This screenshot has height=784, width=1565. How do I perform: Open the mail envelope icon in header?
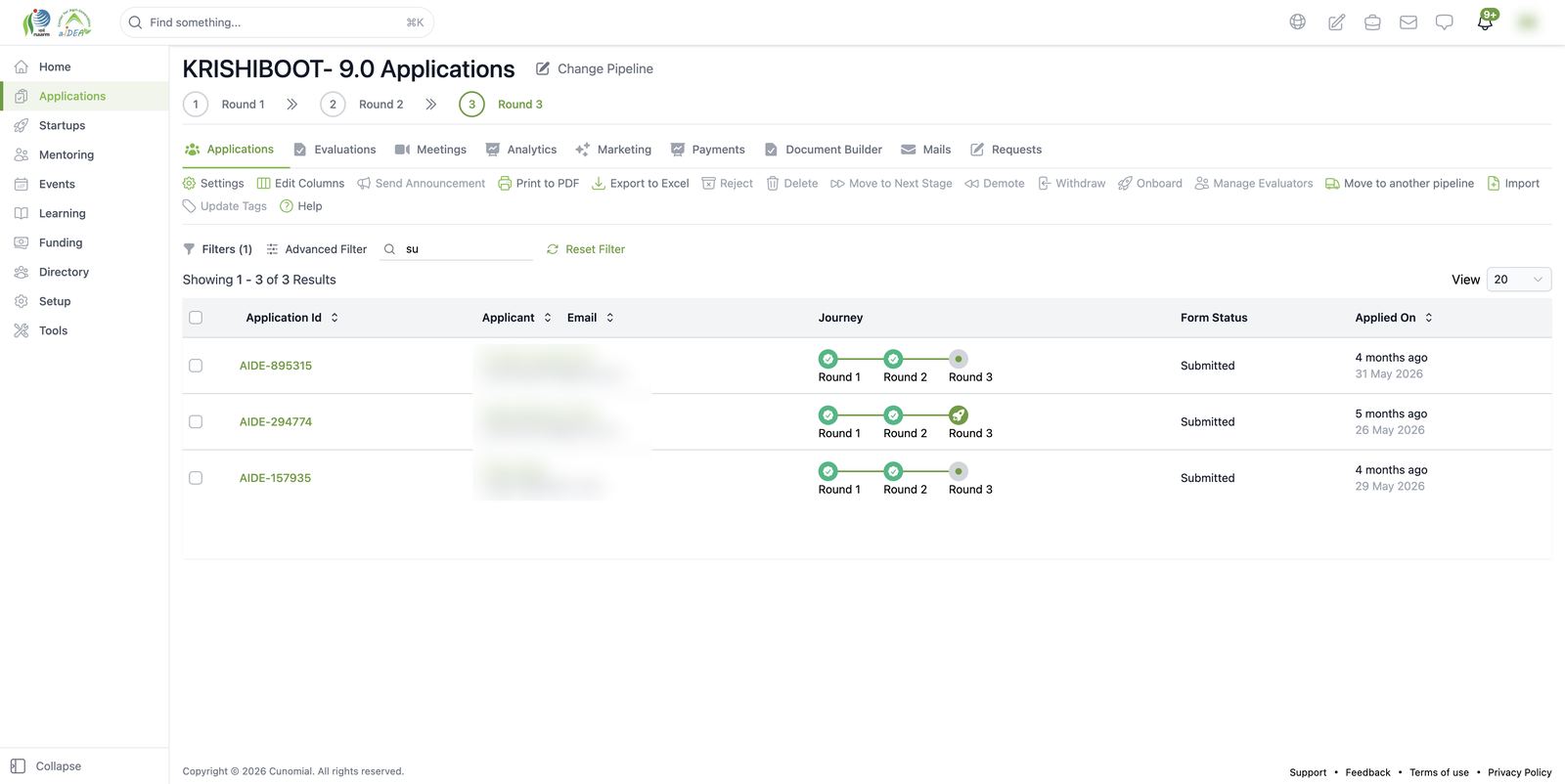coord(1408,22)
